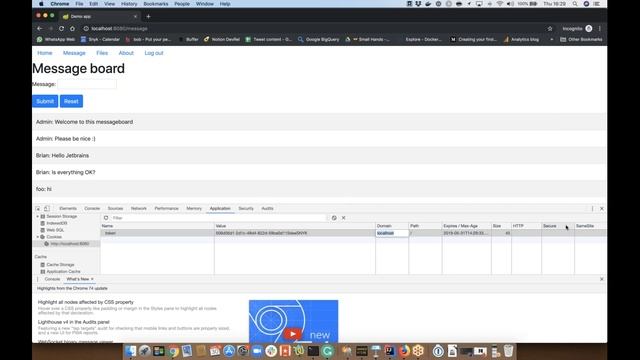Open the About navigation link
Viewport: 640px width, 360px height.
tap(126, 53)
